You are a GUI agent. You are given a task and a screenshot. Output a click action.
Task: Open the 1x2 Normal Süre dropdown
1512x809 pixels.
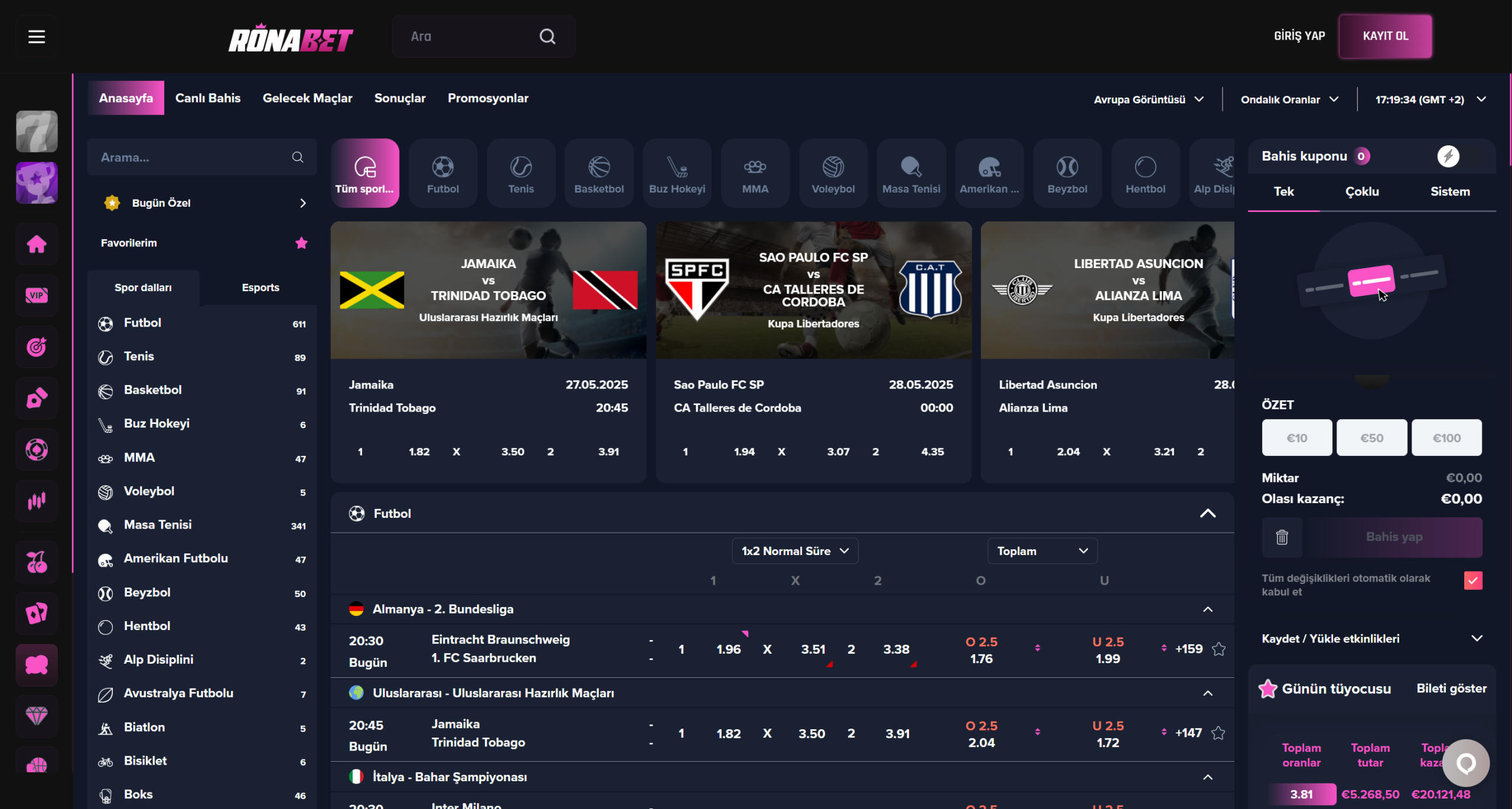click(795, 551)
